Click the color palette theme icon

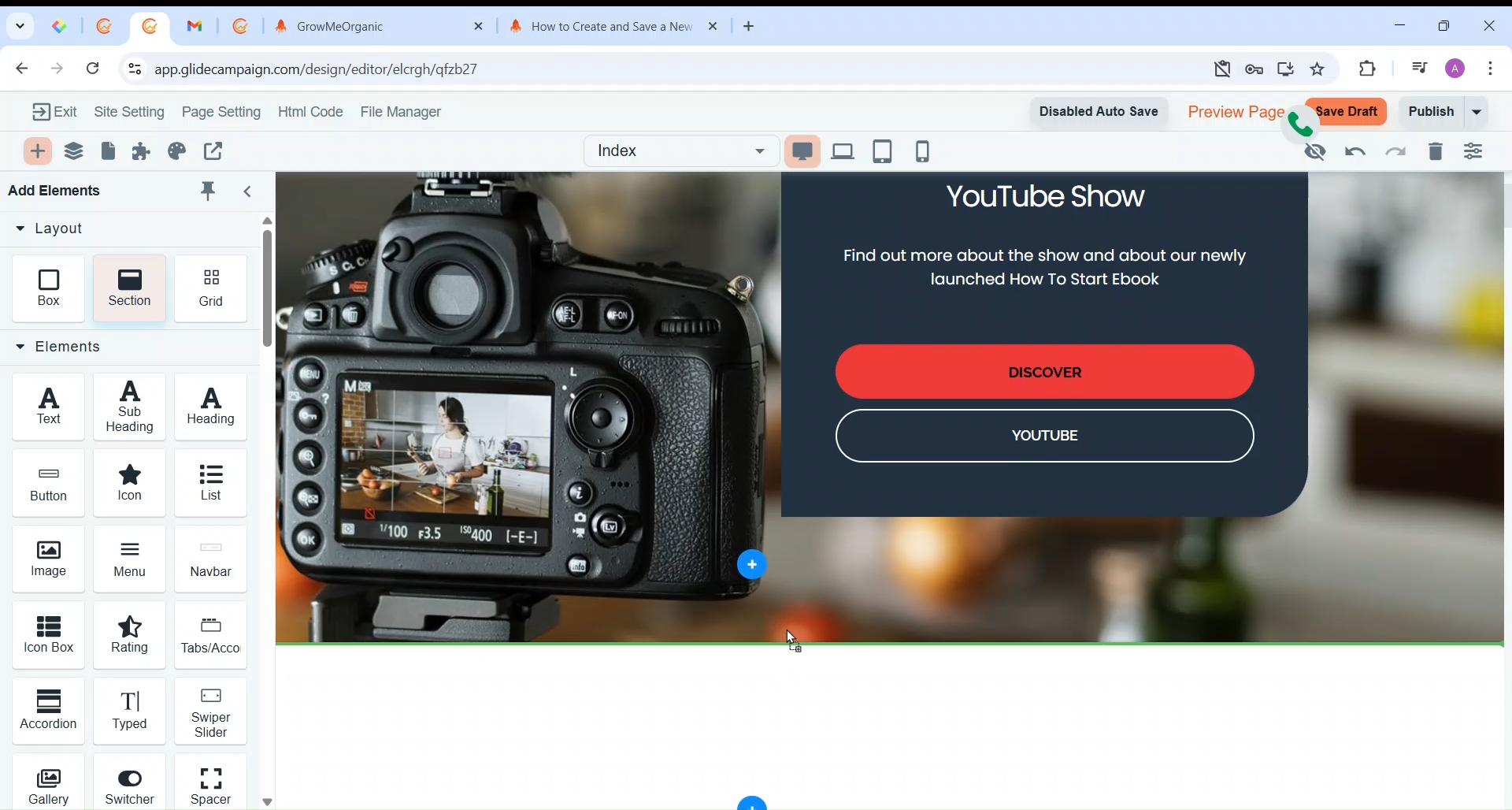pos(177,151)
